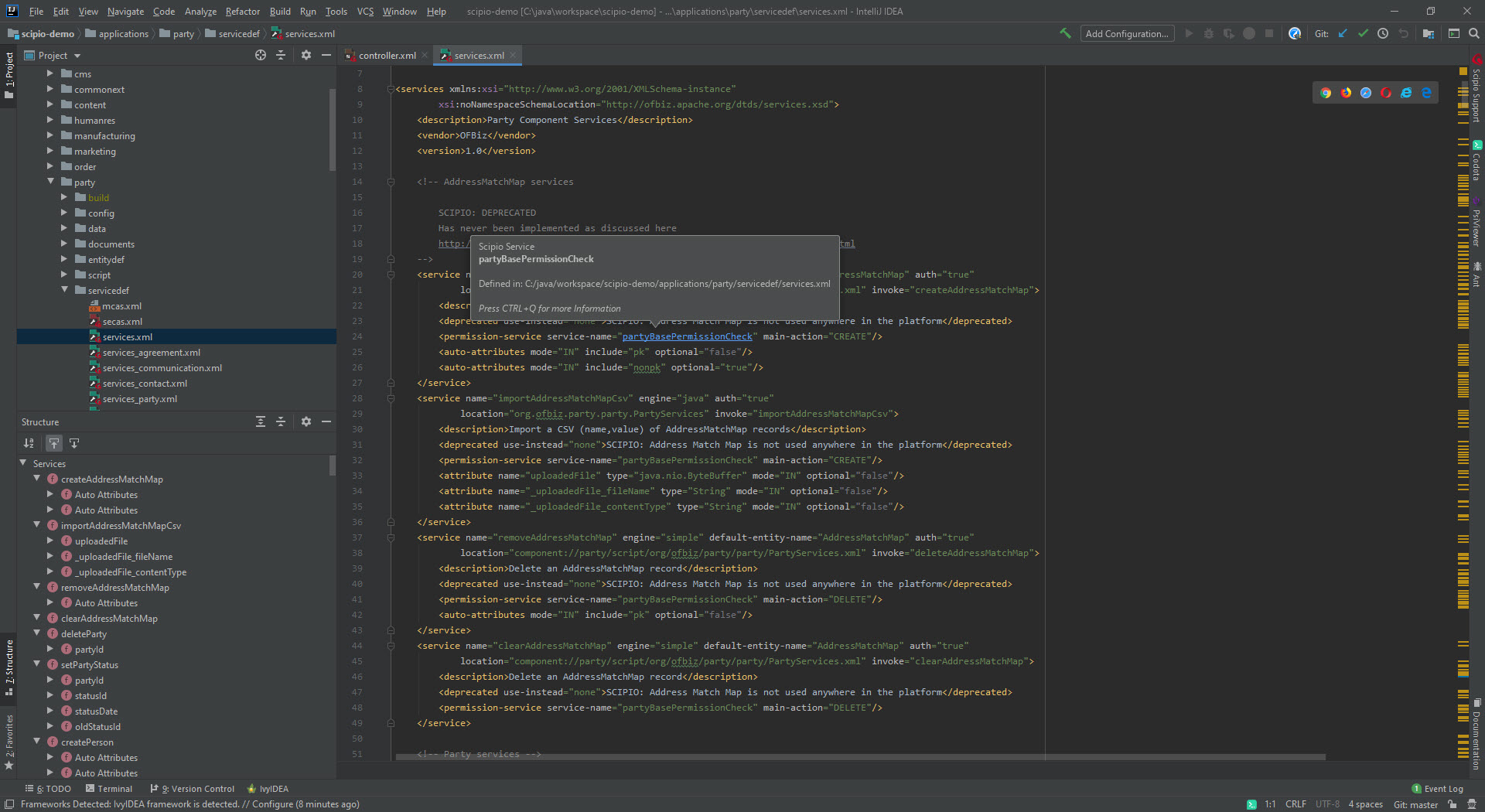Toggle Autoscroll to Source in Structure
Screen dimensions: 1485x812
point(54,443)
